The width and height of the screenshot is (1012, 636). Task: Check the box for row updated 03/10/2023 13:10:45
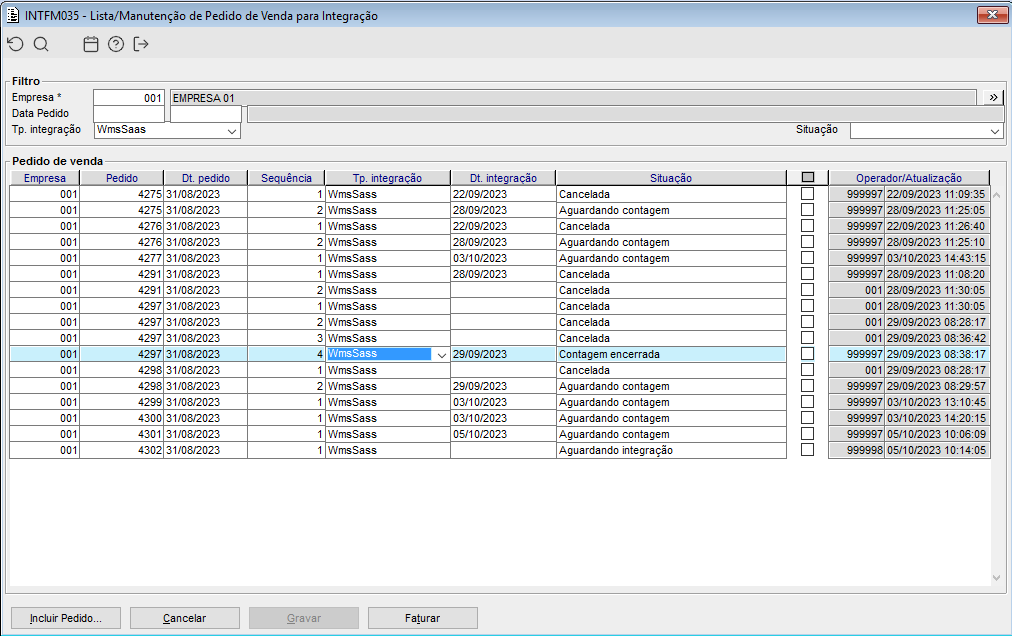point(807,402)
